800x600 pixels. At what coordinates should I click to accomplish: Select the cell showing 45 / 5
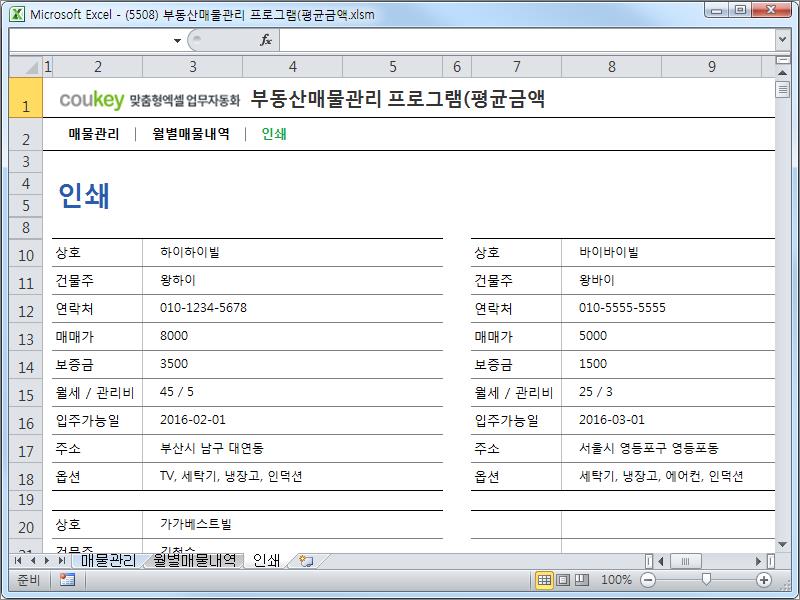pos(292,392)
